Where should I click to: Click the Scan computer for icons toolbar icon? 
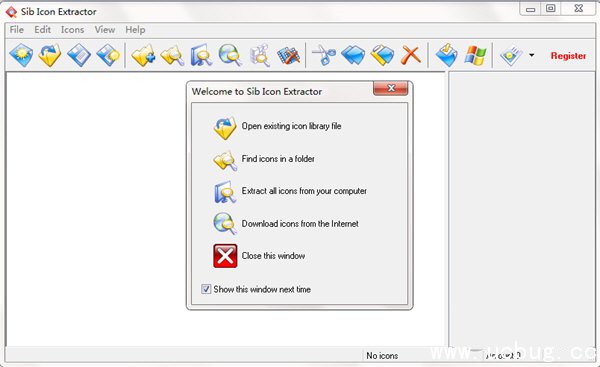pos(201,55)
